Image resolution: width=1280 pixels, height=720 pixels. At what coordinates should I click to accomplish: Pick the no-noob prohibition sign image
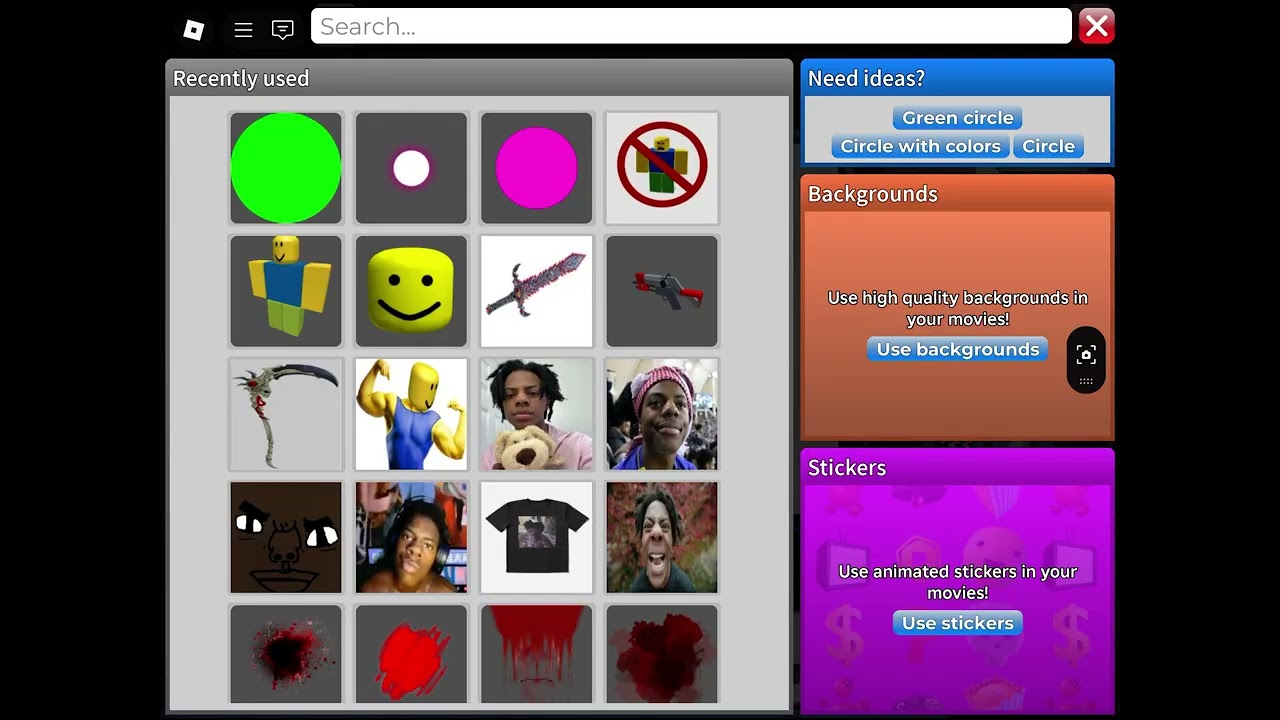coord(662,168)
